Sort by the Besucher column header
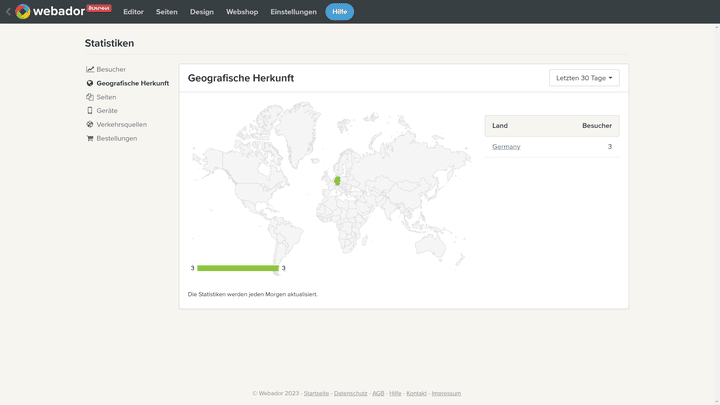 pyautogui.click(x=597, y=126)
